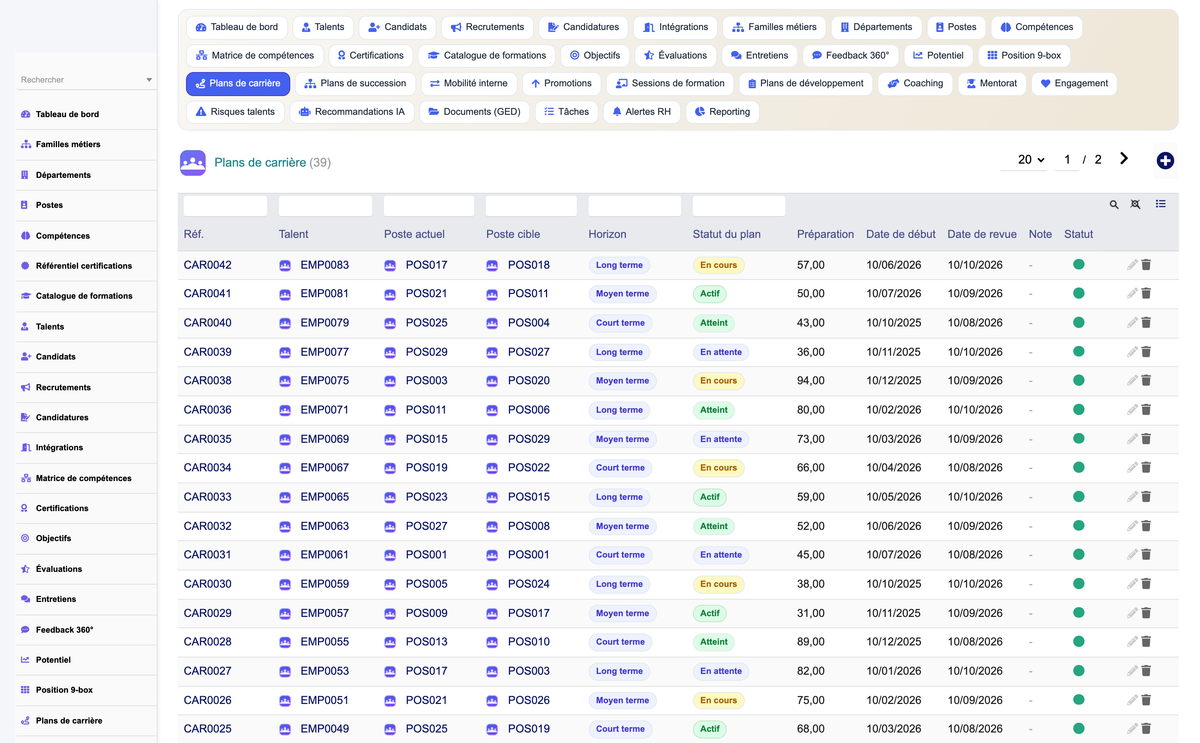Toggle the green status dot for CAR0036
Image resolution: width=1200 pixels, height=743 pixels.
click(1079, 410)
